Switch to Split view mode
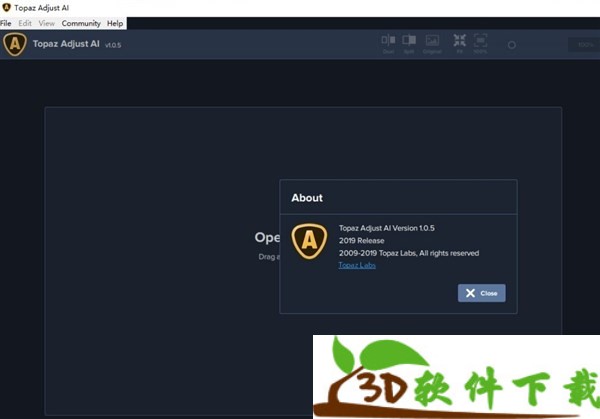Viewport: 600px width, 419px height. [409, 44]
